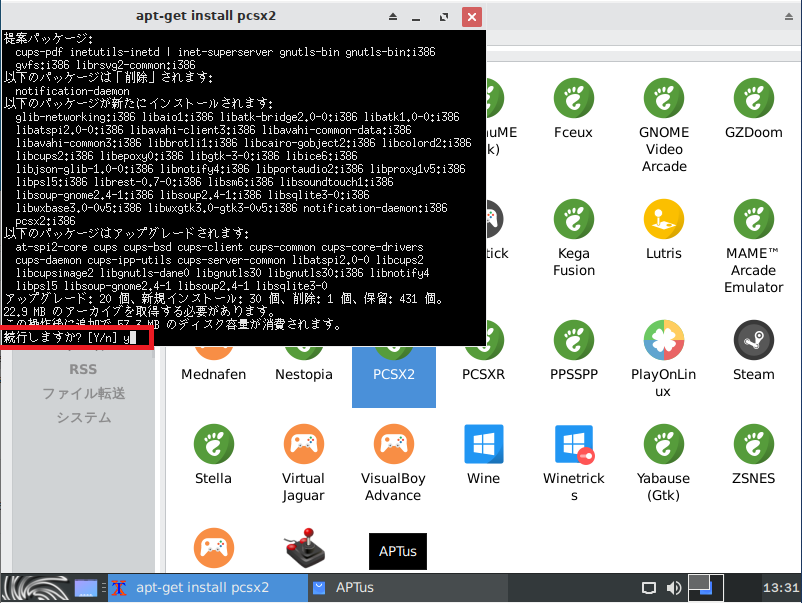Click the black APTus icon in the grid
The height and width of the screenshot is (603, 802).
pyautogui.click(x=397, y=551)
